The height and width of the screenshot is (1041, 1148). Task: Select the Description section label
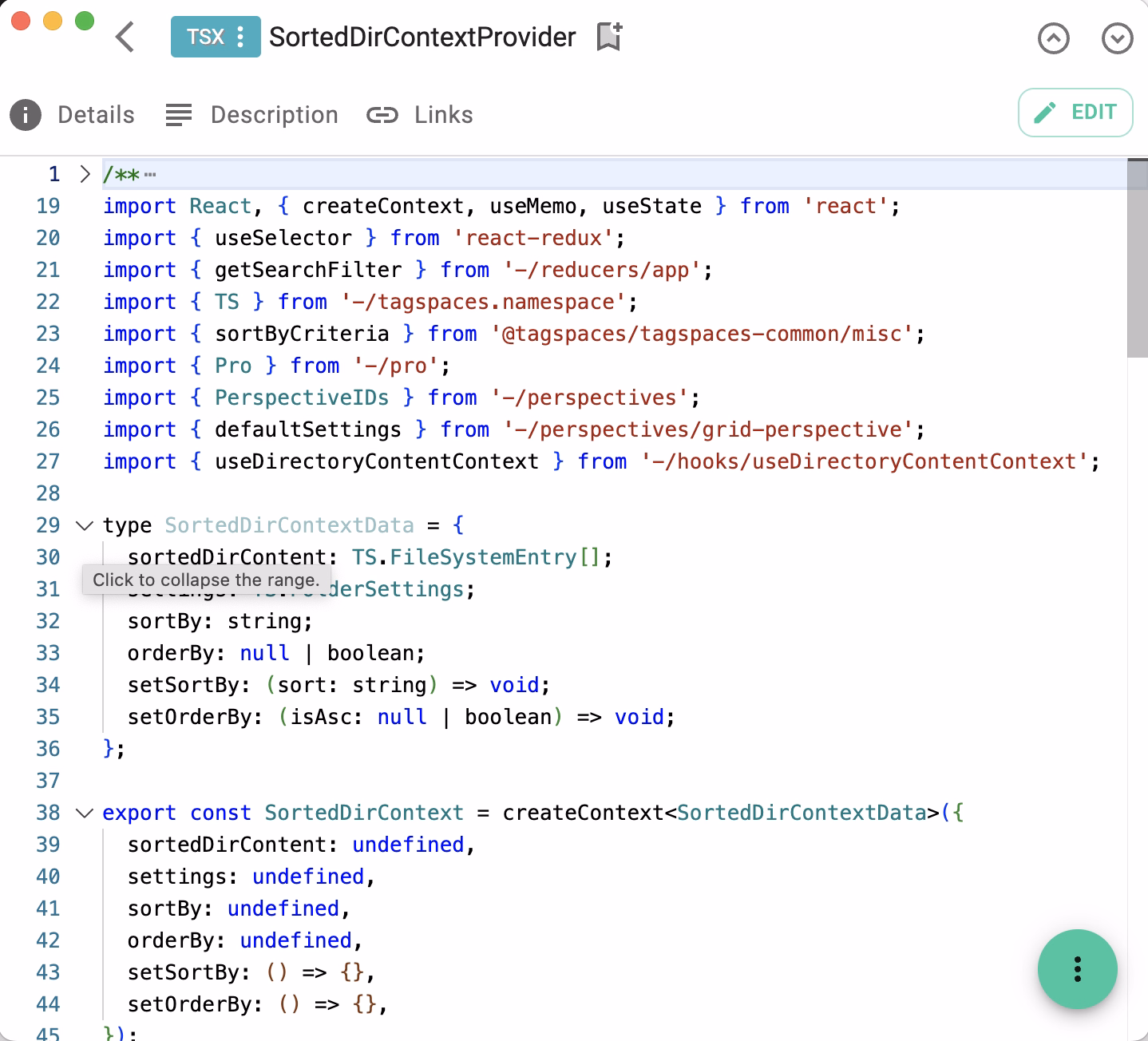[x=274, y=115]
